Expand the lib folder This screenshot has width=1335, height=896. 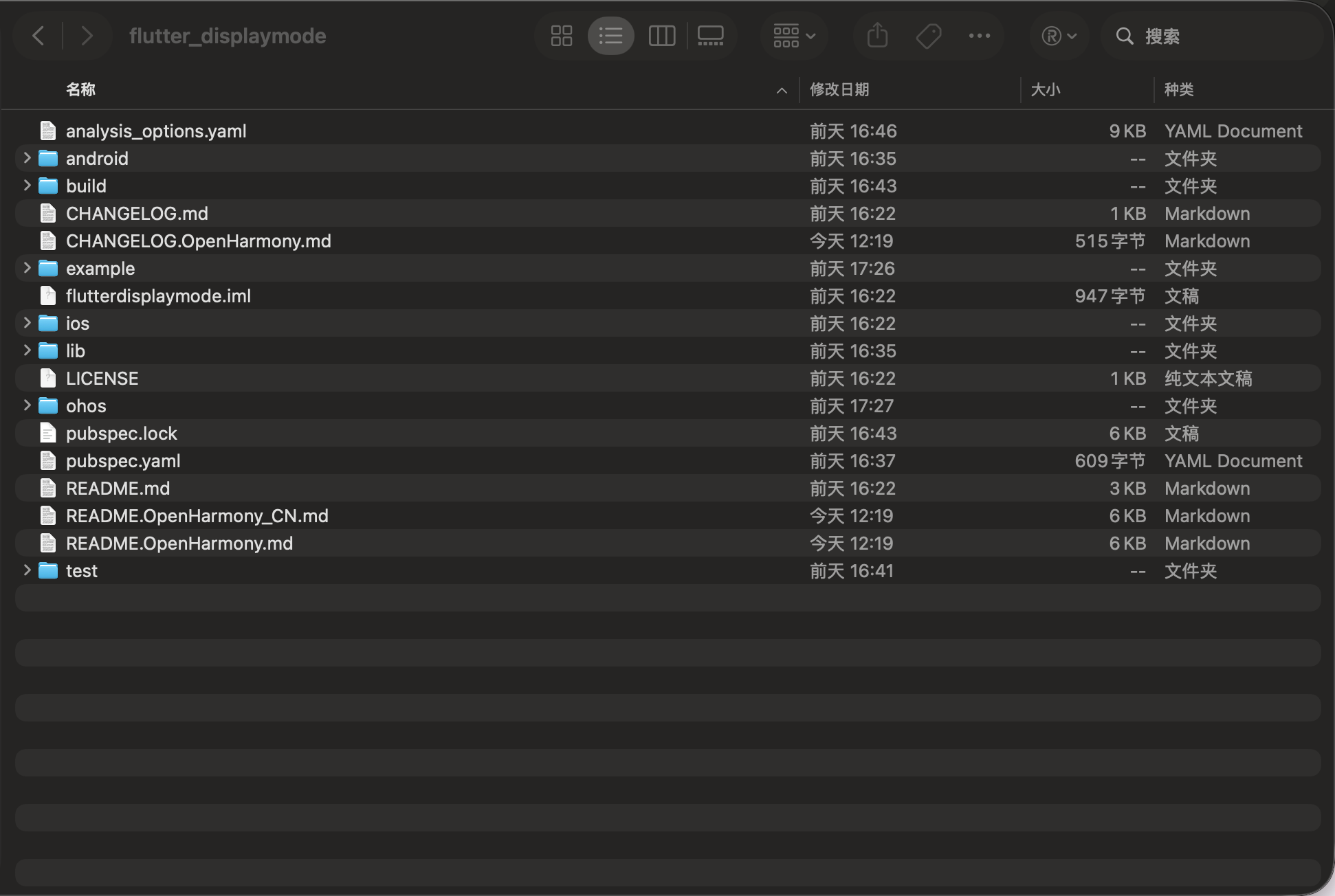pyautogui.click(x=27, y=350)
